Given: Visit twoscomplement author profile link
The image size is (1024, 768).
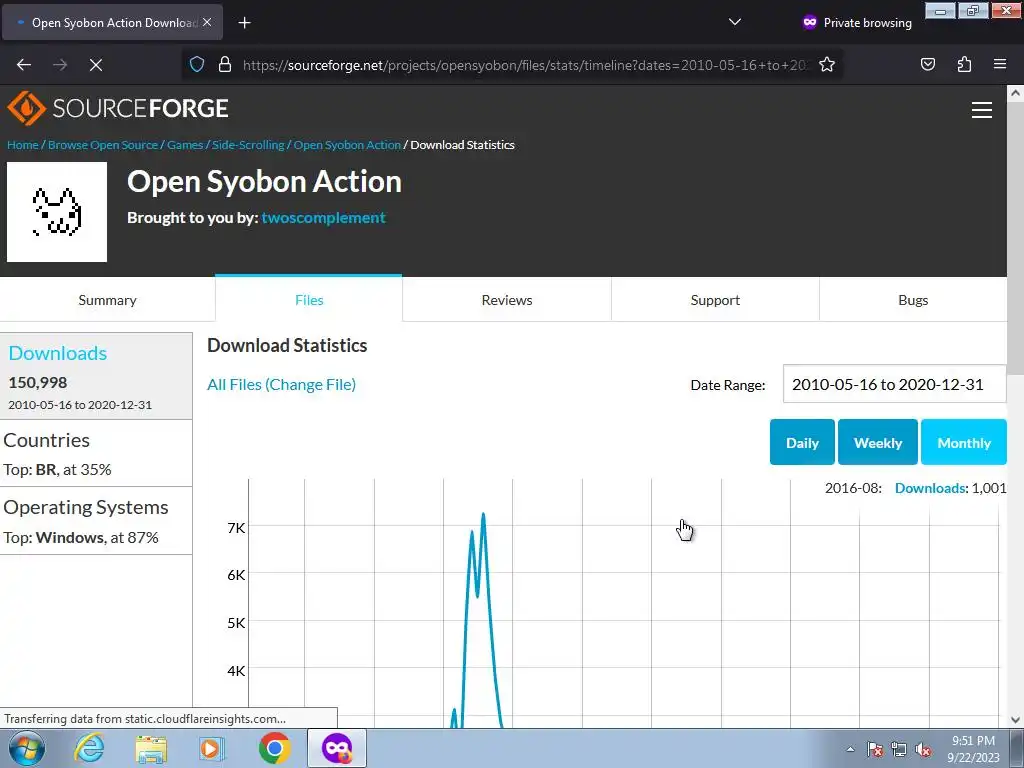Looking at the screenshot, I should (x=323, y=217).
